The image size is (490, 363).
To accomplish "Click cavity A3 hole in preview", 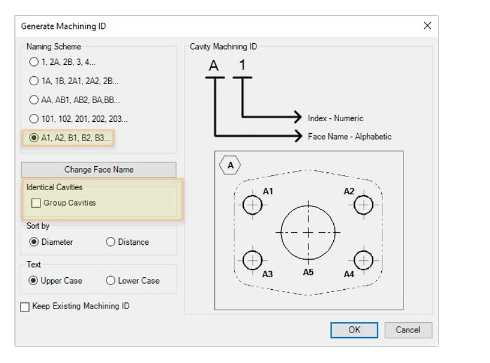I will point(252,260).
